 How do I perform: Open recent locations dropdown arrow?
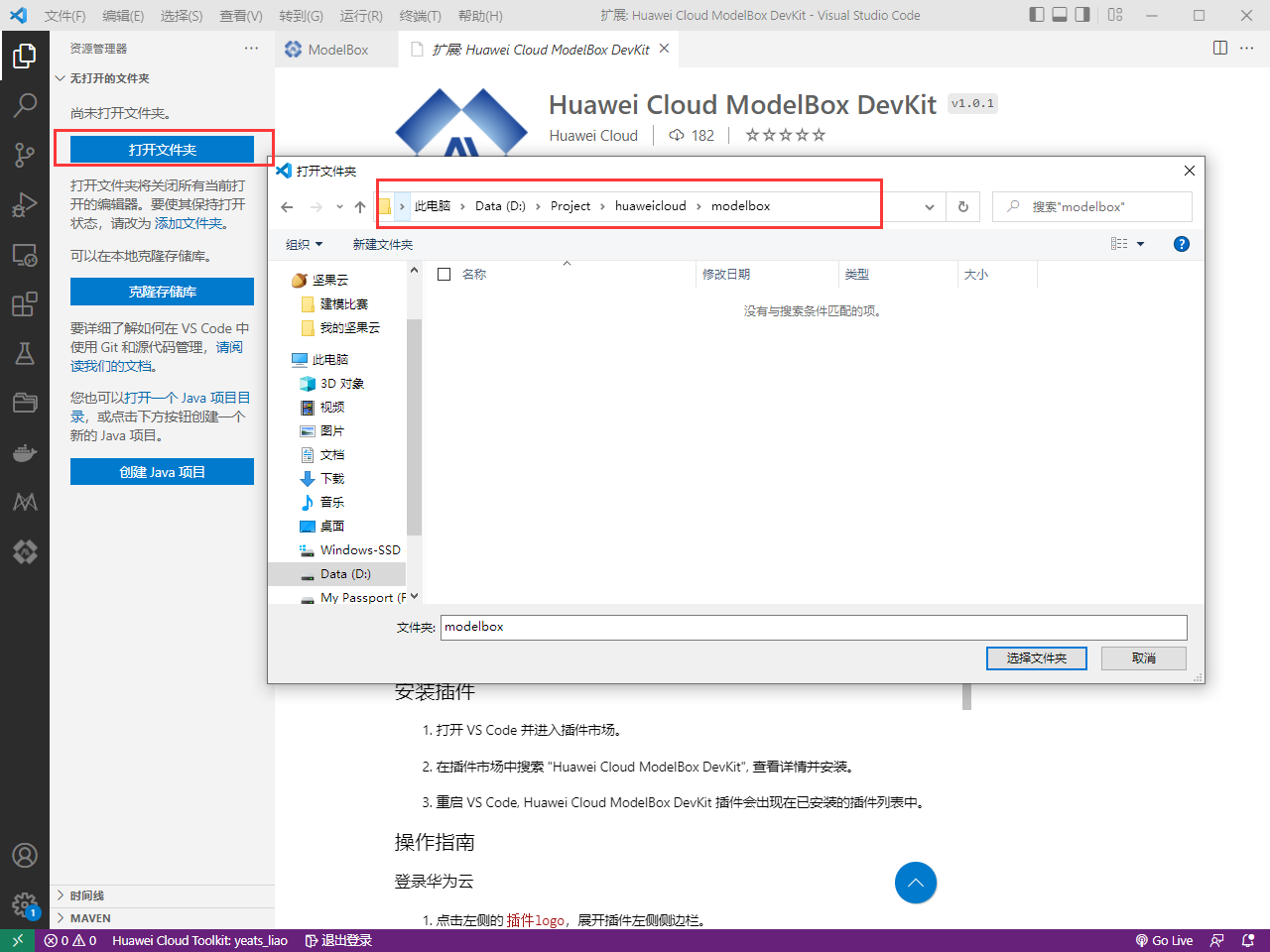pos(339,206)
